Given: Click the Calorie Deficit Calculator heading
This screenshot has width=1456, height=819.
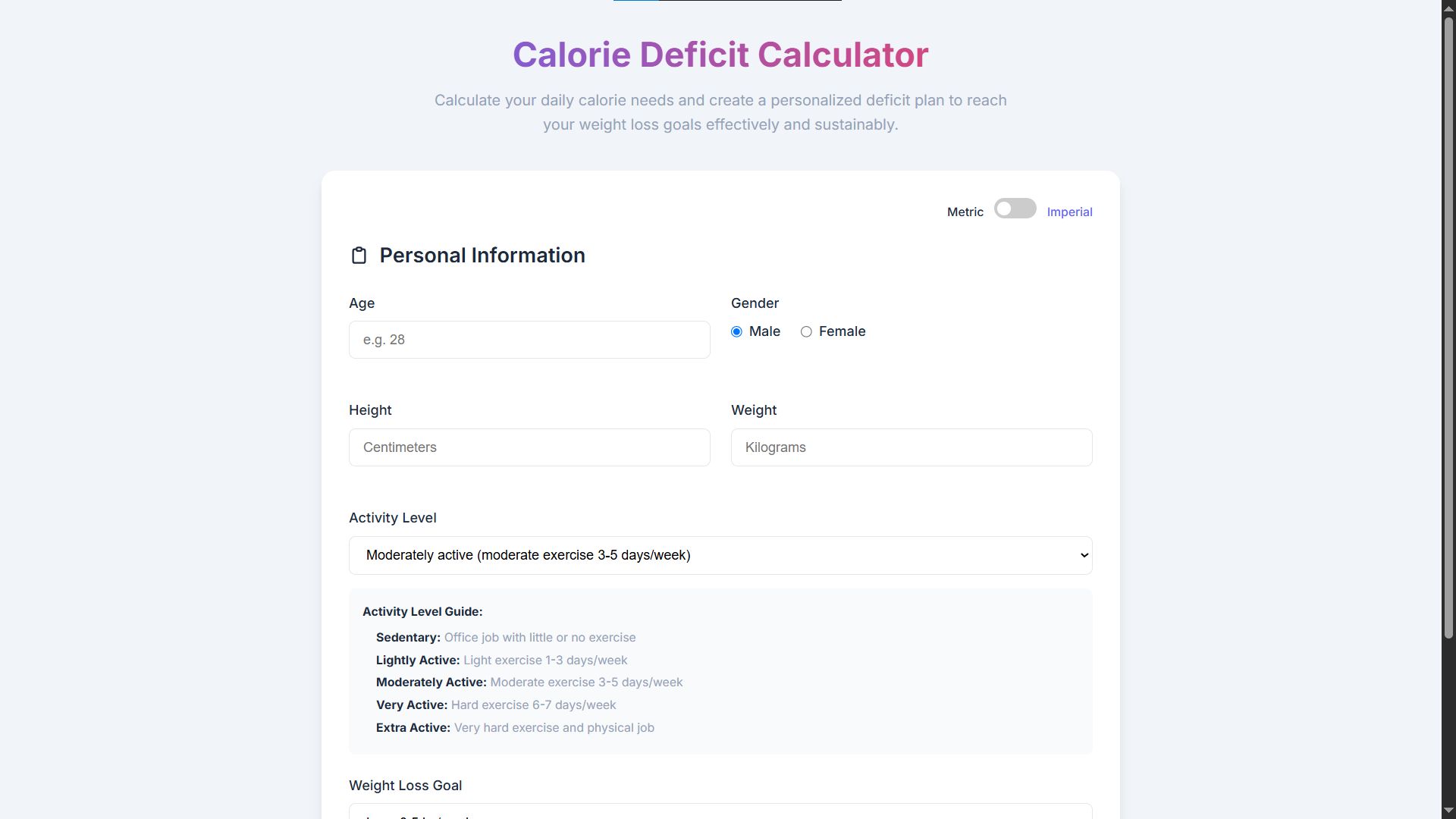Looking at the screenshot, I should [x=720, y=55].
